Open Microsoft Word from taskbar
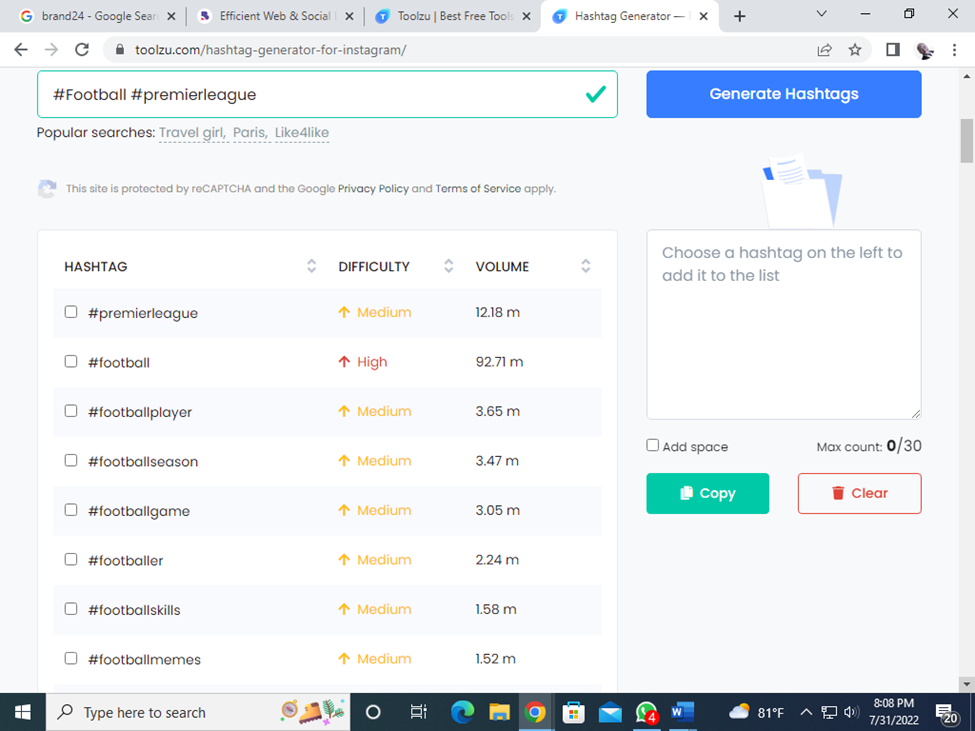 click(x=683, y=712)
